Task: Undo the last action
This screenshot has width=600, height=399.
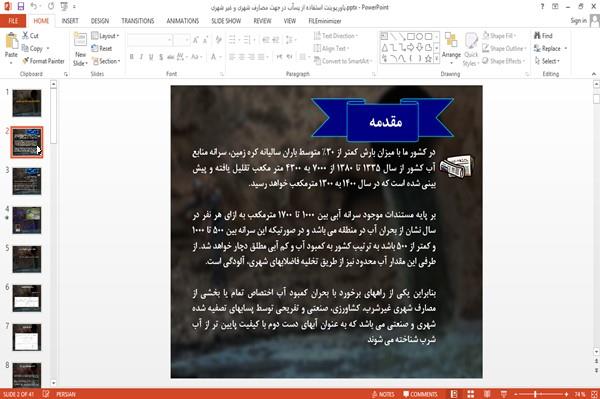Action: pos(34,7)
